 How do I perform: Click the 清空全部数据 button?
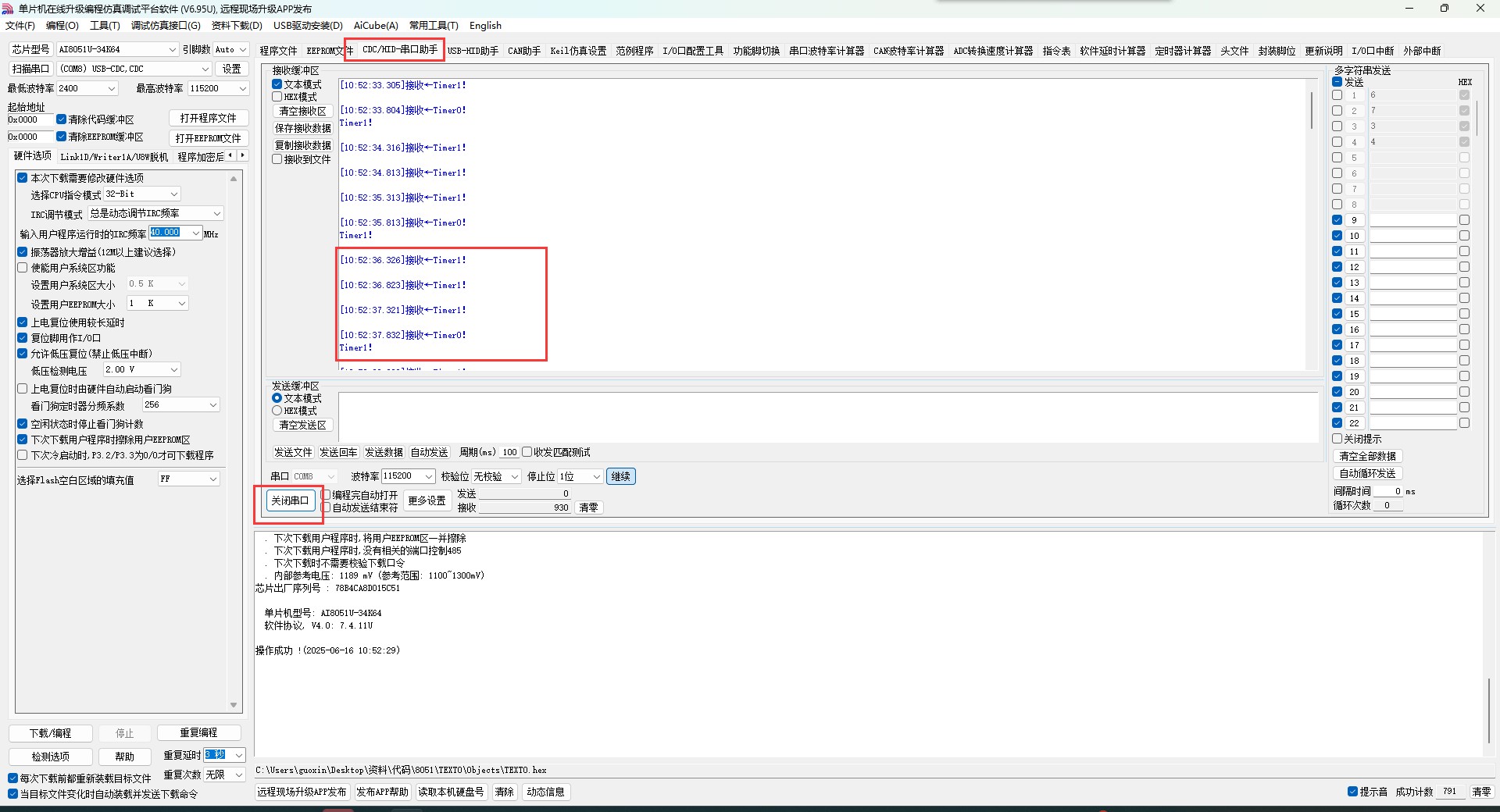[x=1367, y=456]
